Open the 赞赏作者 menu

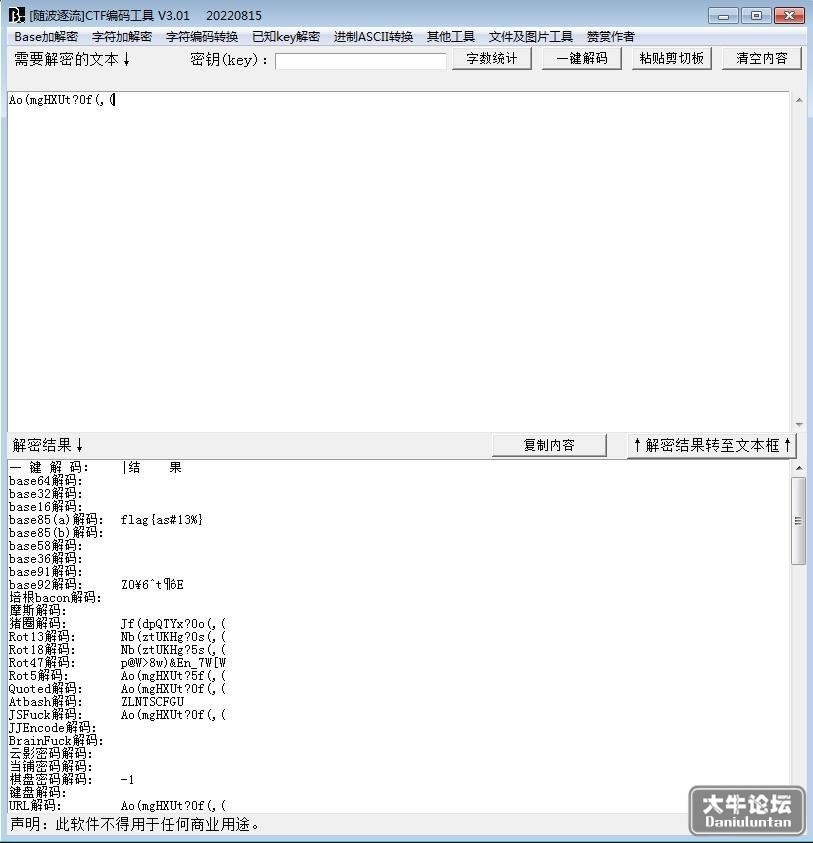pos(610,37)
